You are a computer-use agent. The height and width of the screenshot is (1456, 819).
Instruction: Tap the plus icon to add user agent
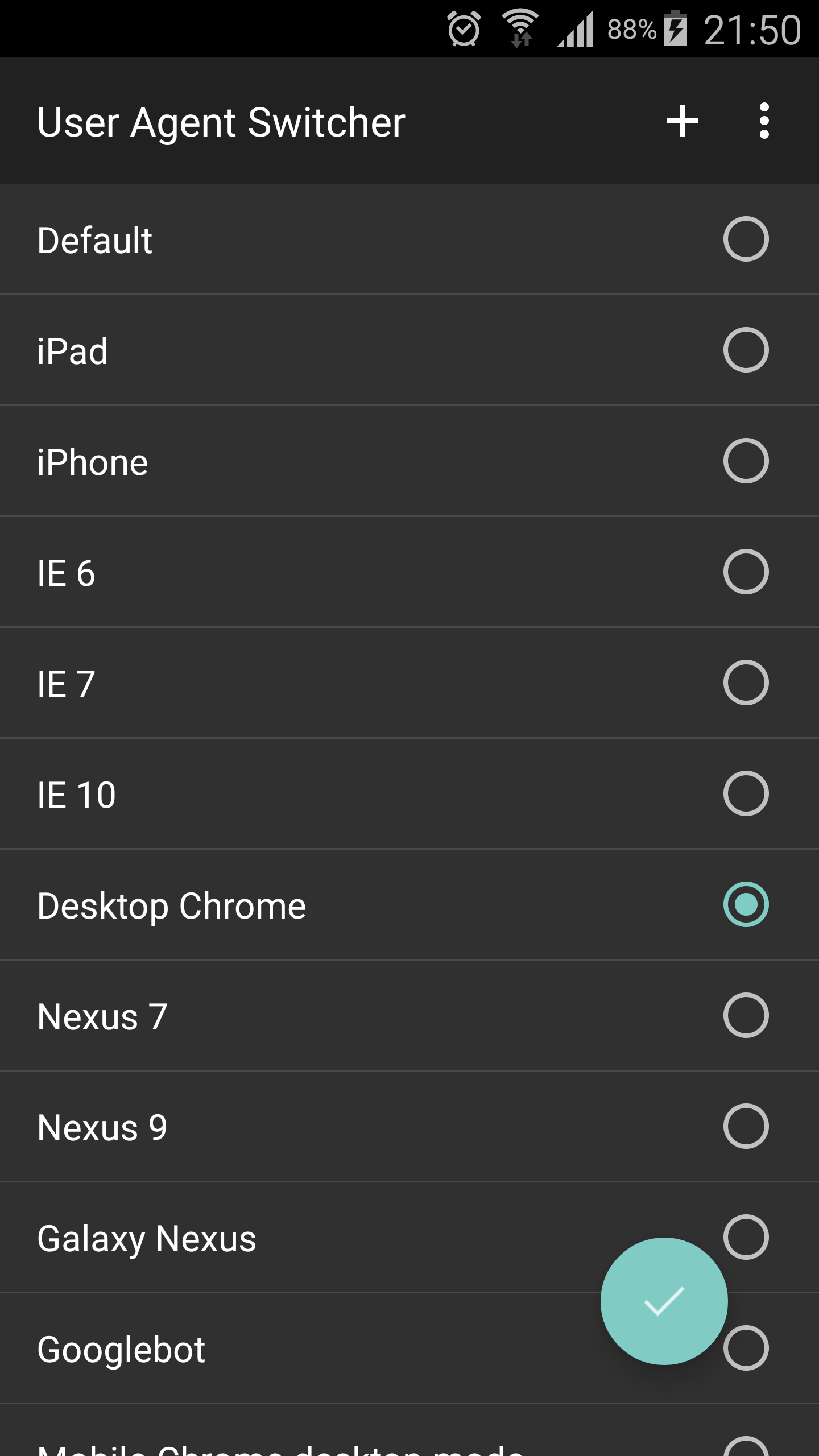(x=682, y=121)
